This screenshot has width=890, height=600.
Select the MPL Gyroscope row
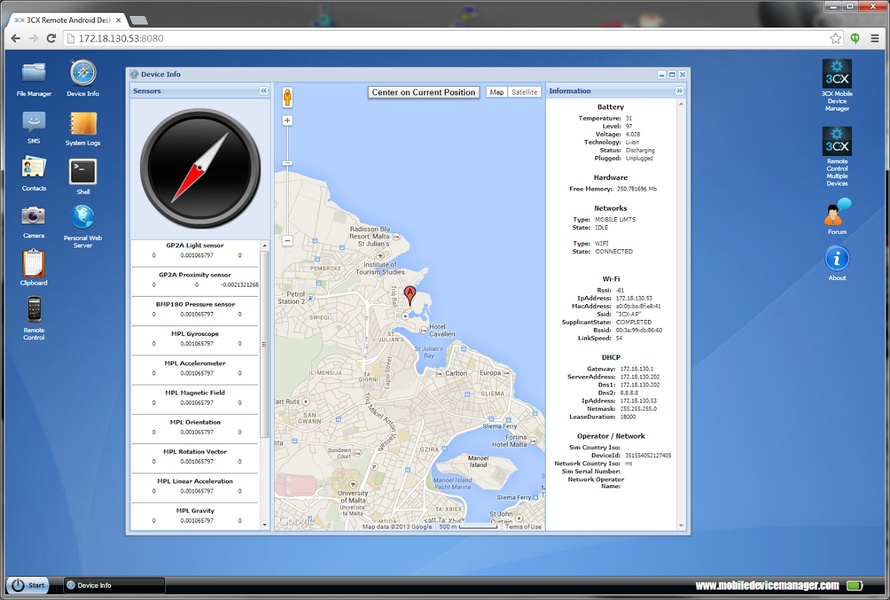point(195,339)
